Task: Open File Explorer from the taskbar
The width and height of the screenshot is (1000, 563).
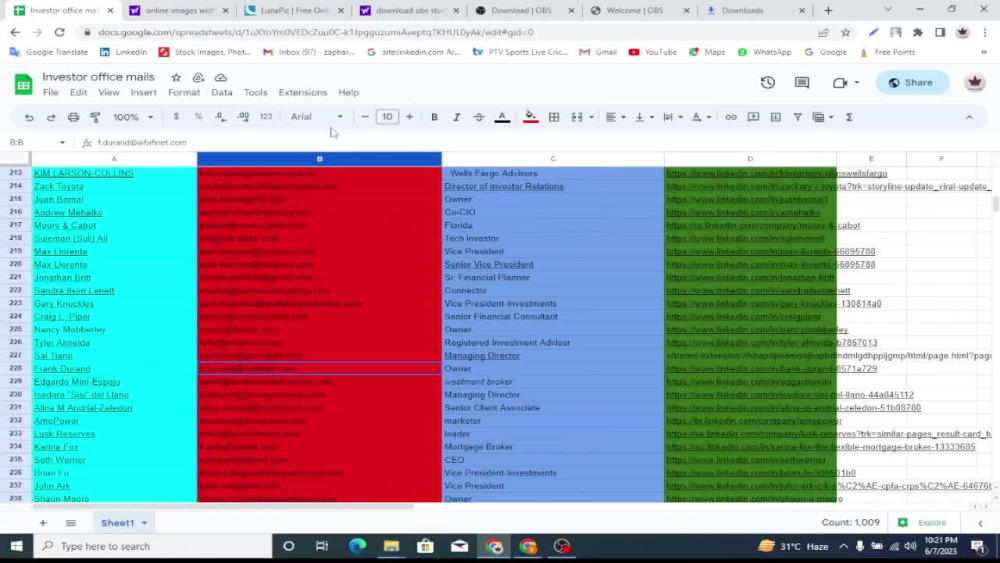Action: tap(392, 546)
